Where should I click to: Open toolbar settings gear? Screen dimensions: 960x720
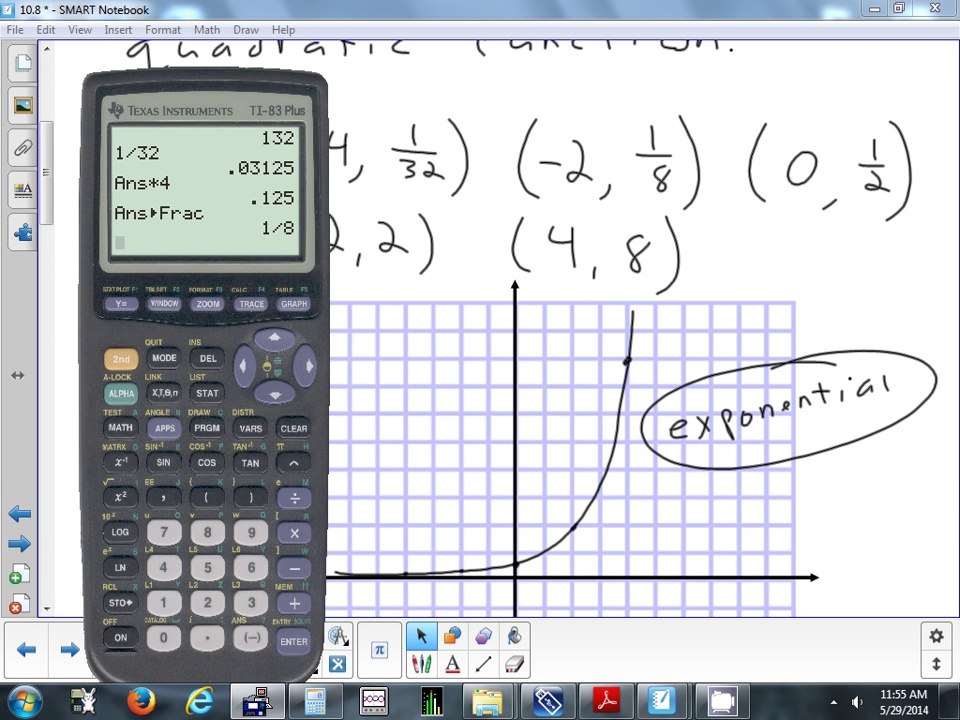tap(936, 636)
